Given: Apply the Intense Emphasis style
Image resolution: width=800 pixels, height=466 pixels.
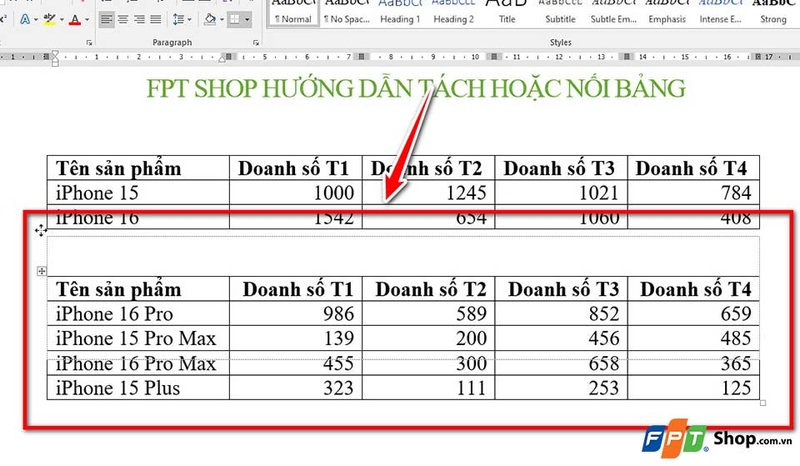Looking at the screenshot, I should pos(720,12).
